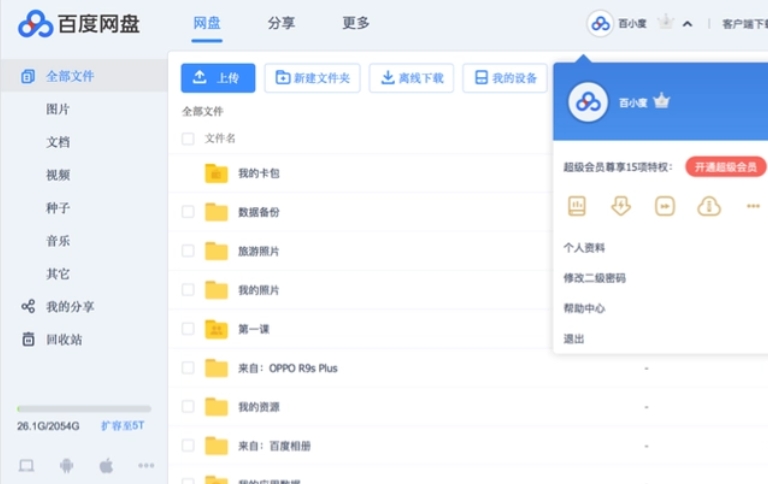Open 图片 category in sidebar
The image size is (768, 484).
pyautogui.click(x=58, y=109)
